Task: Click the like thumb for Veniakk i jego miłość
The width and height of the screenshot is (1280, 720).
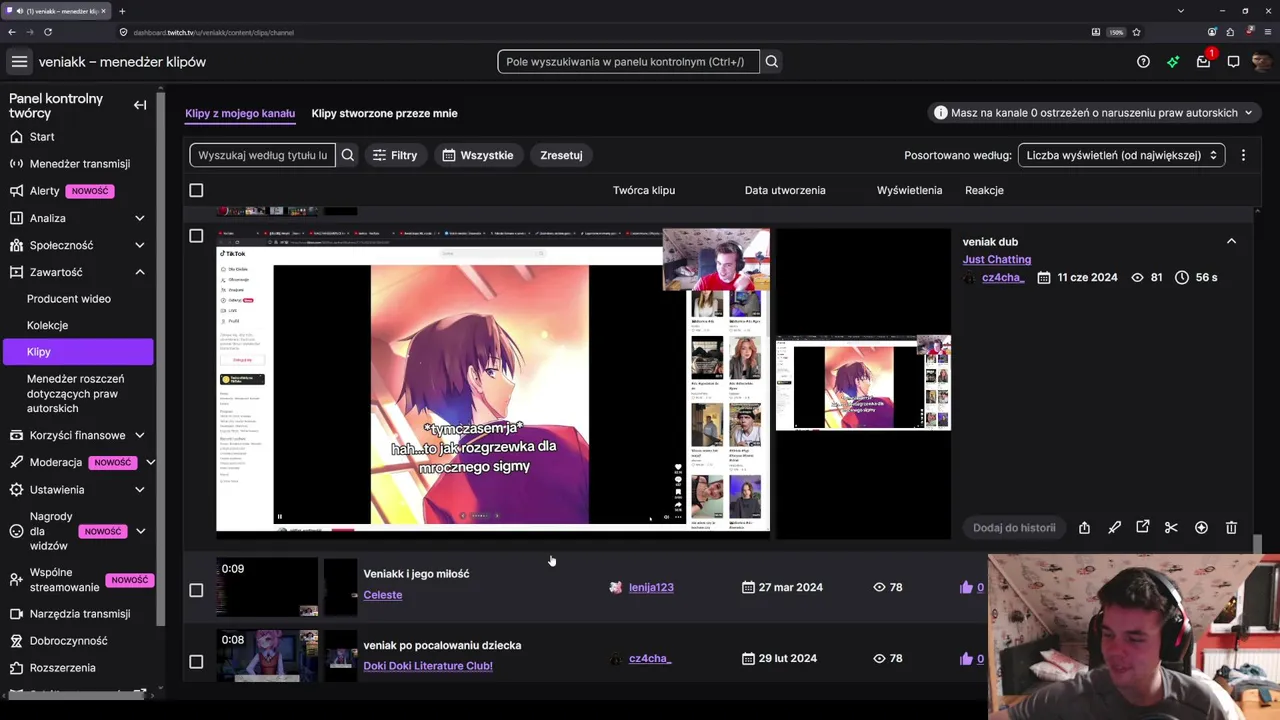Action: pyautogui.click(x=966, y=587)
